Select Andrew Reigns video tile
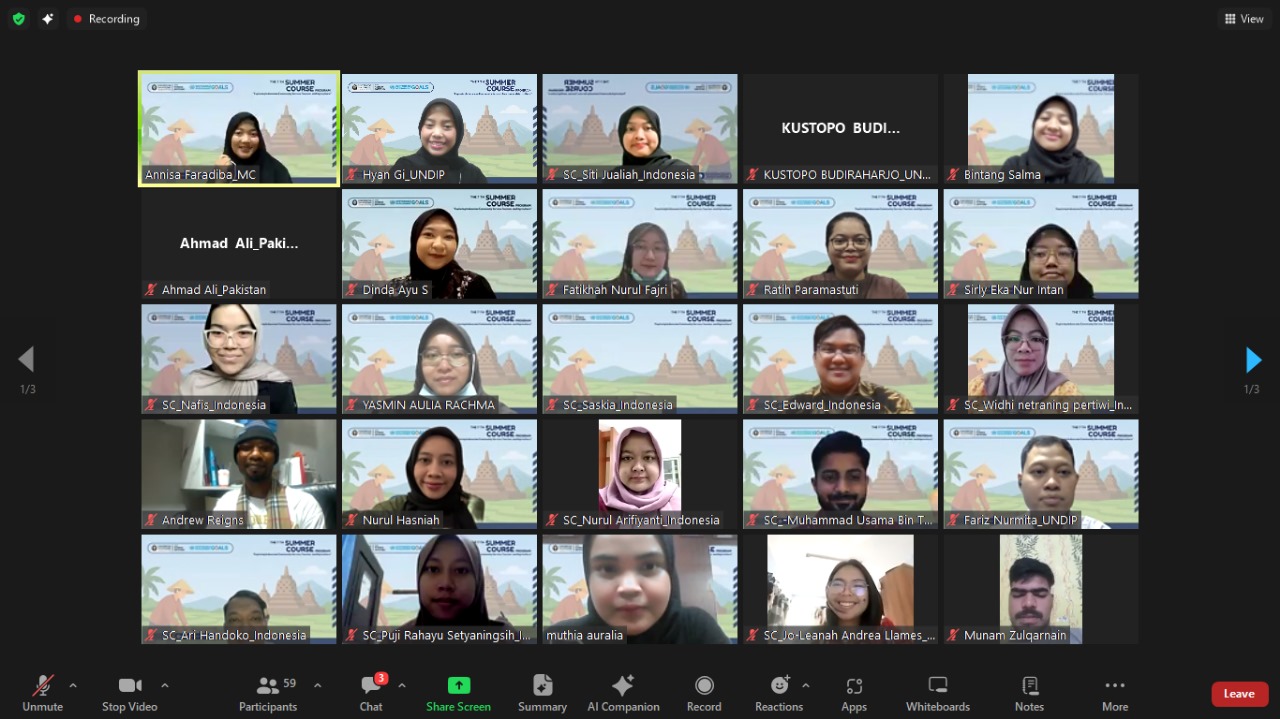 (x=239, y=474)
